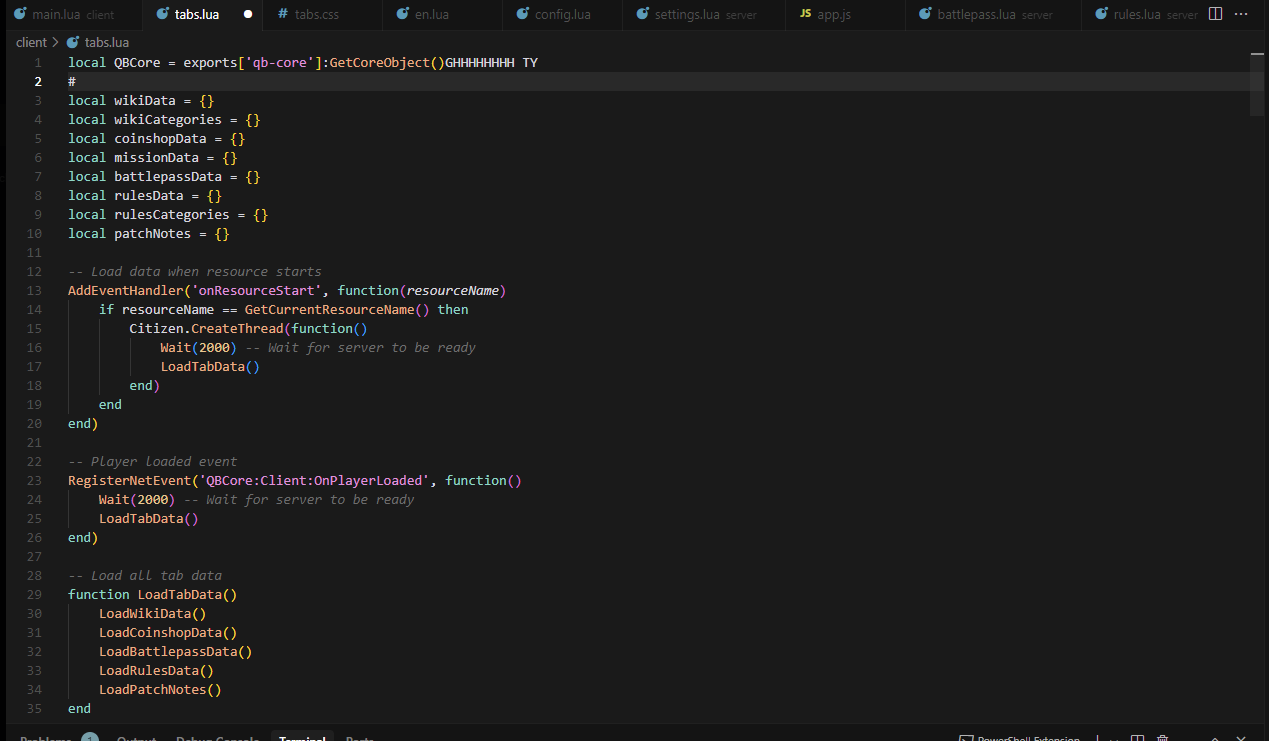
Task: Click the Lua icon on settings.lua tab
Action: tap(642, 14)
